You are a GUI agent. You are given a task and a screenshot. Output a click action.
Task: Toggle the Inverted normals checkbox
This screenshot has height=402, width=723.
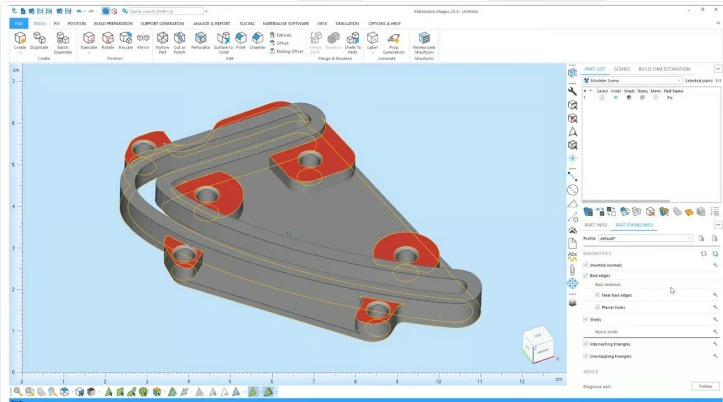pyautogui.click(x=586, y=265)
